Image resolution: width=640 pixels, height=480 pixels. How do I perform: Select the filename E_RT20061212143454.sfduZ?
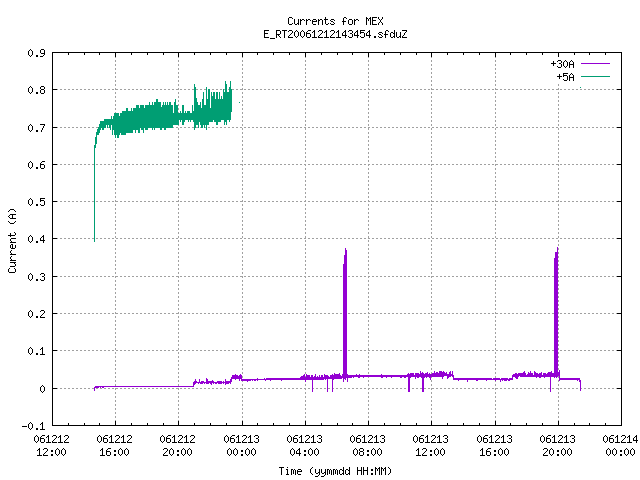click(x=335, y=34)
